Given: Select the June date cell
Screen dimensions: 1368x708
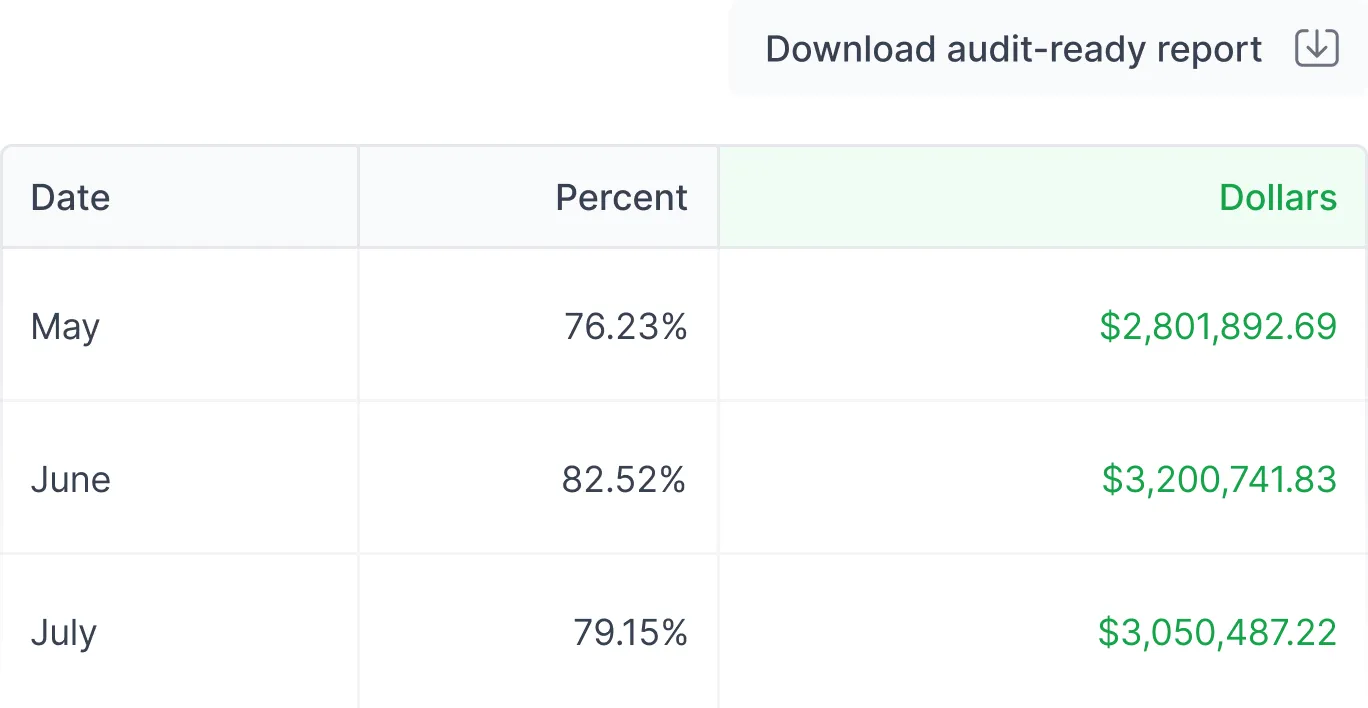Looking at the screenshot, I should [70, 479].
